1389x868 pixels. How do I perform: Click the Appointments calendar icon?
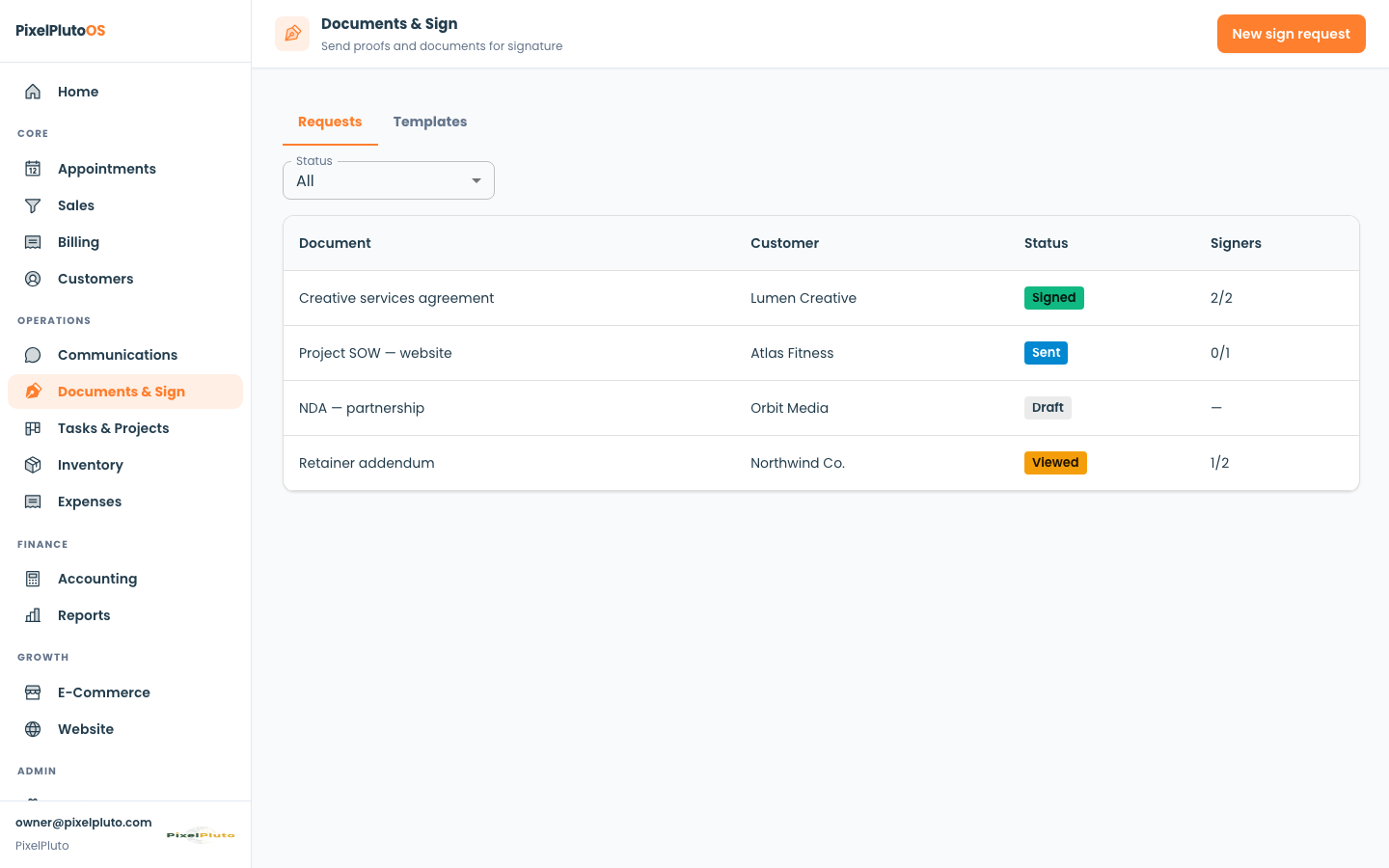33,169
